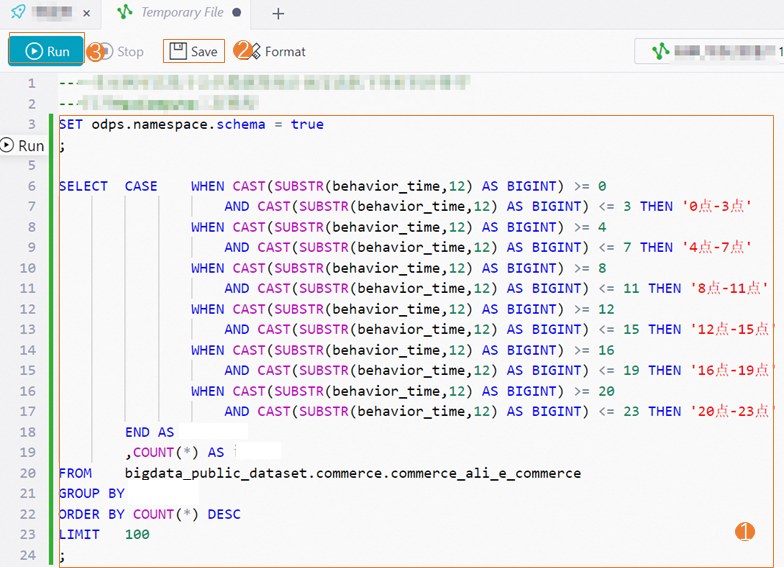Click the ORDER BY COUNT(*) DESC line
This screenshot has height=568, width=784.
pyautogui.click(x=149, y=514)
